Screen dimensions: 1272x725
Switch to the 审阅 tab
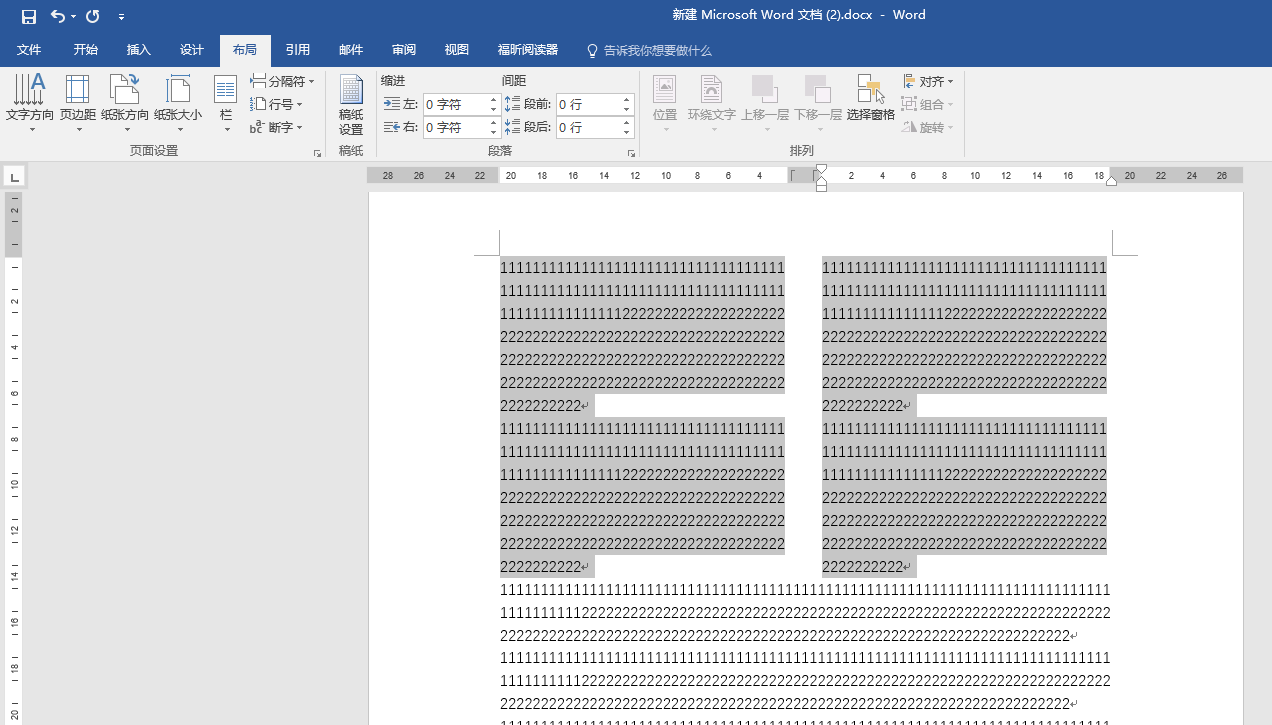(x=404, y=50)
